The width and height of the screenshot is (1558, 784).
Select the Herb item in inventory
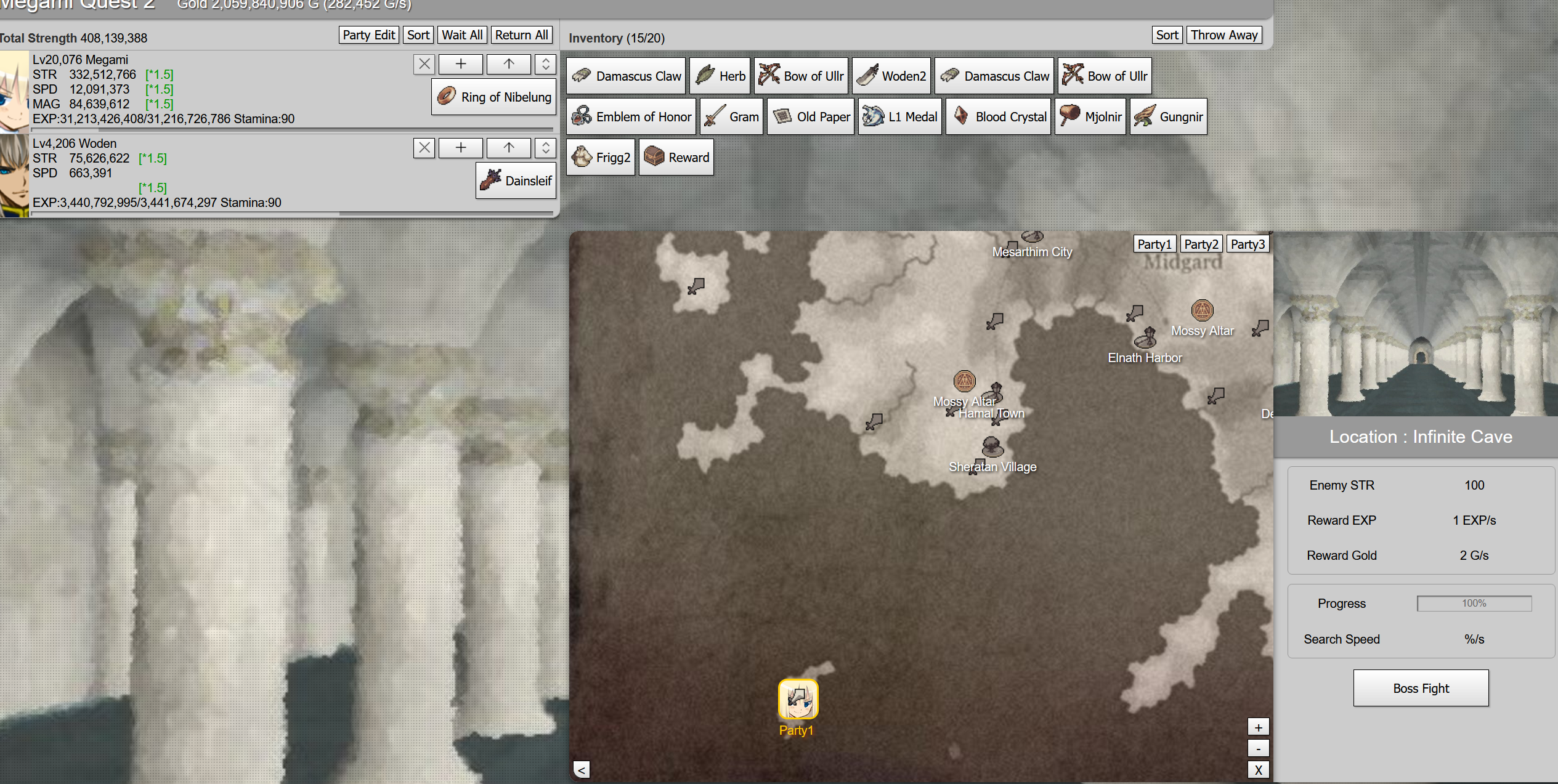pyautogui.click(x=720, y=76)
